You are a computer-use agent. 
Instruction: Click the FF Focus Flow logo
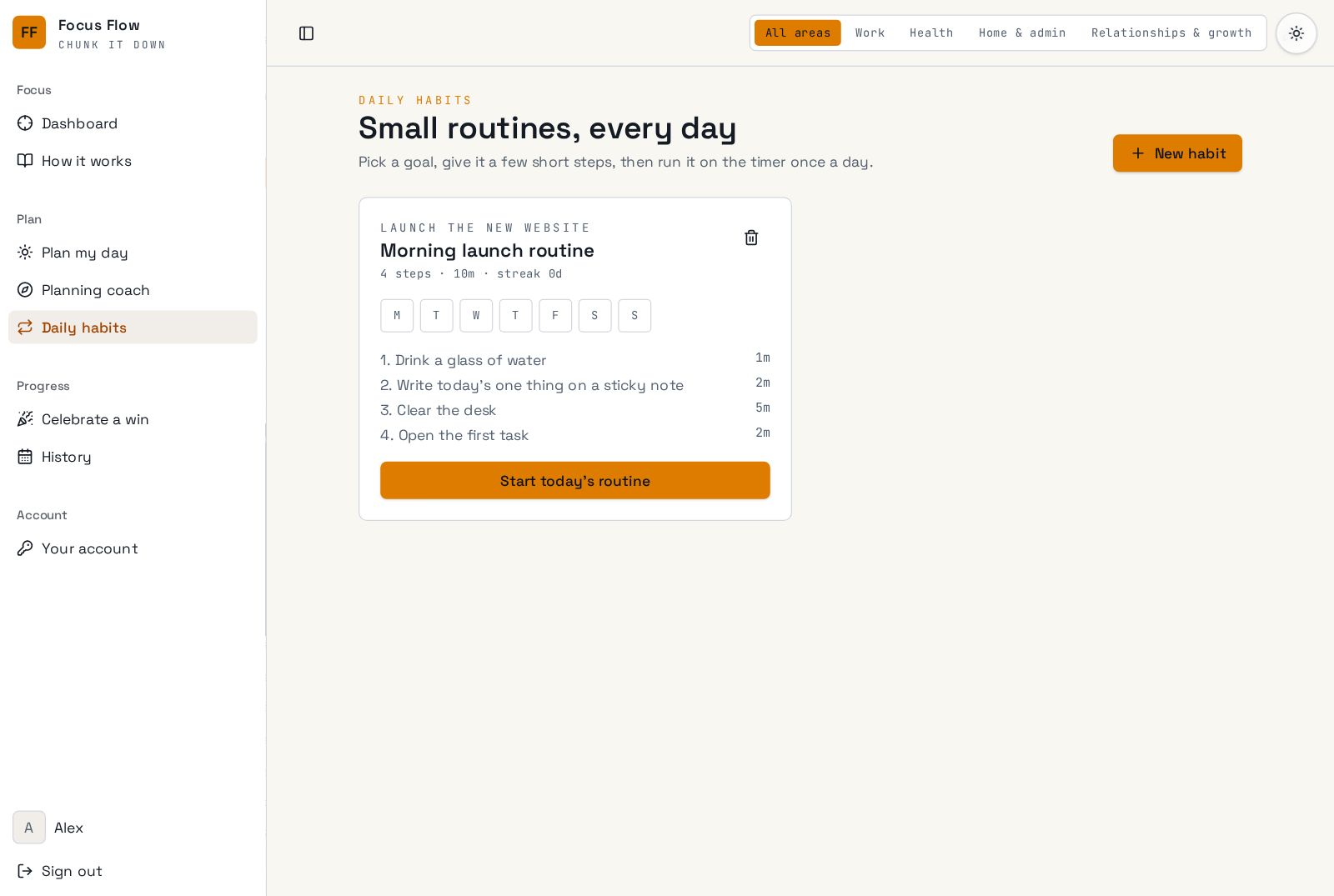pos(29,33)
